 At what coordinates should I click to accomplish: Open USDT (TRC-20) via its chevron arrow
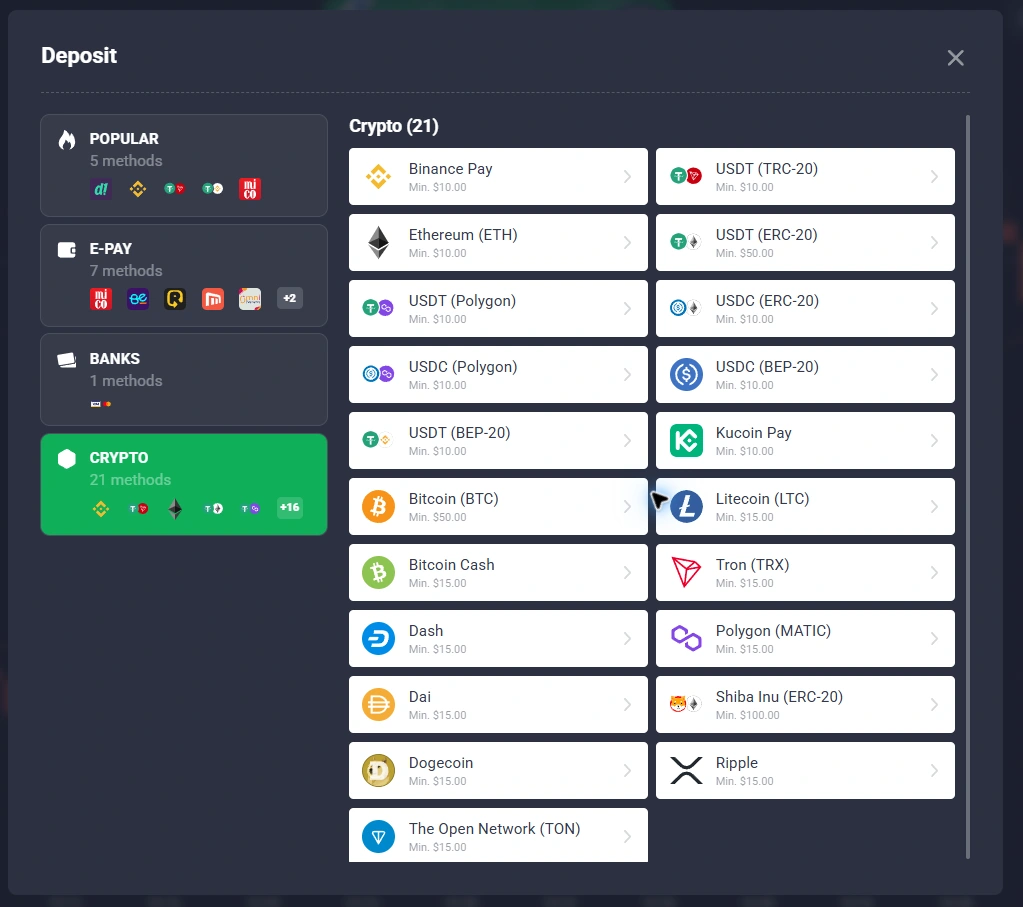934,177
